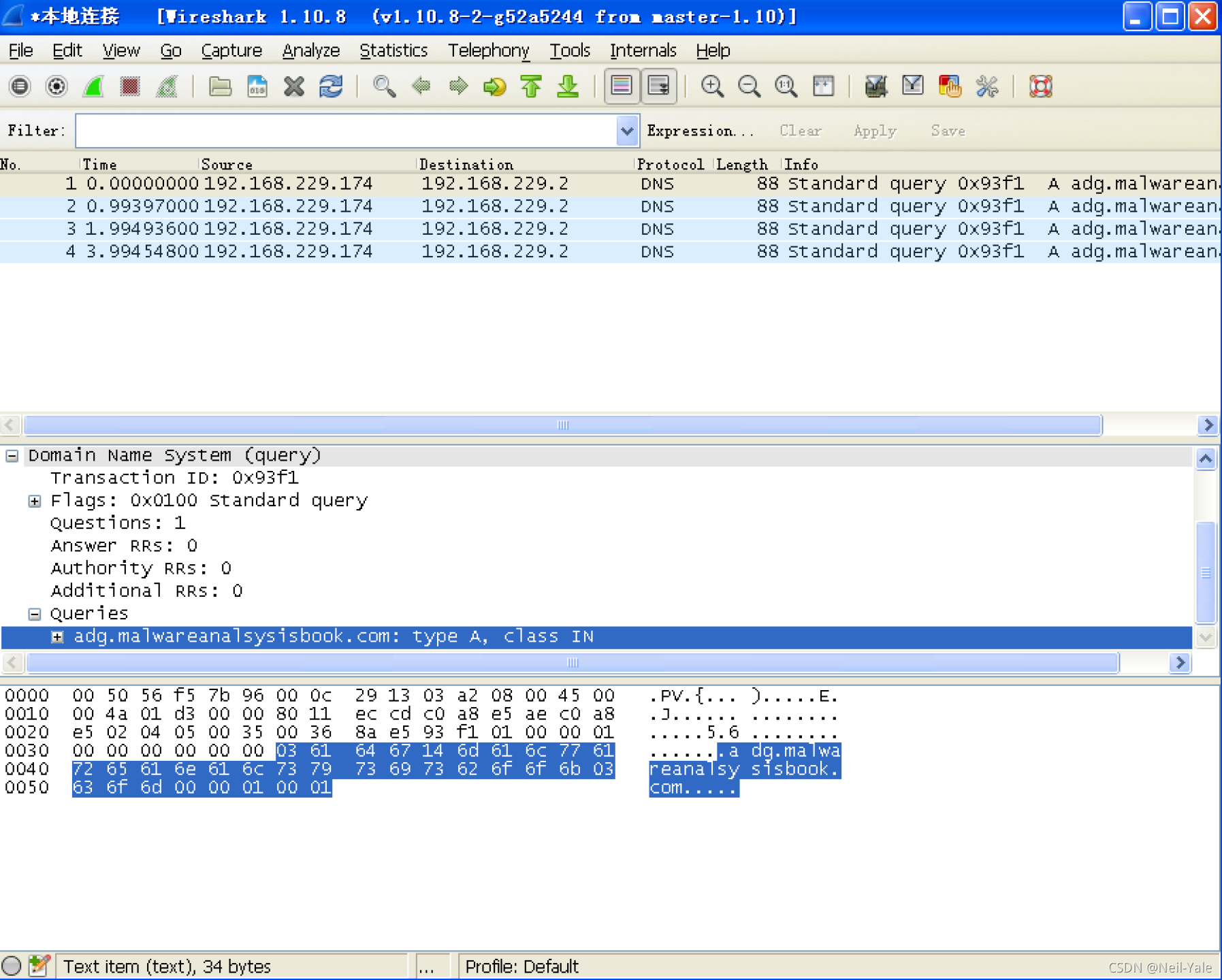Click Profile: Default in status bar
Screen dimensions: 1222x980
[x=521, y=966]
